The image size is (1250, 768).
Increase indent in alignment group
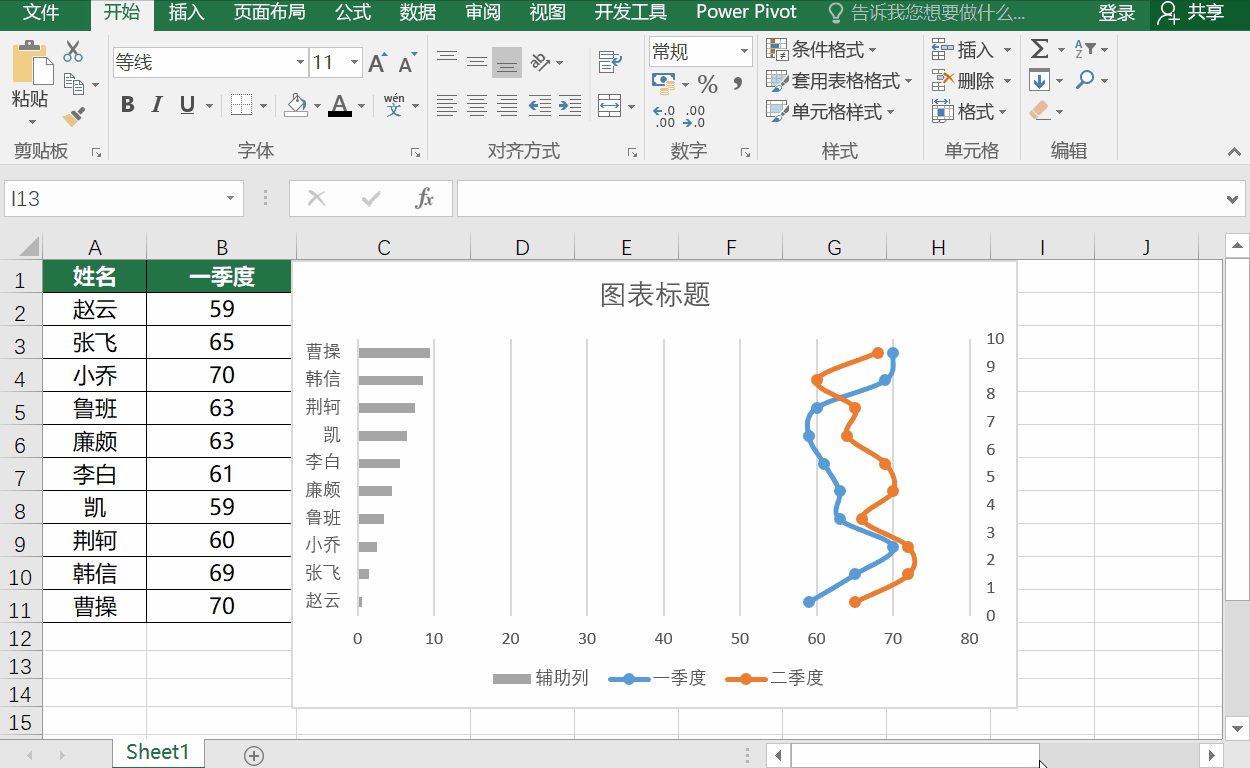click(570, 104)
